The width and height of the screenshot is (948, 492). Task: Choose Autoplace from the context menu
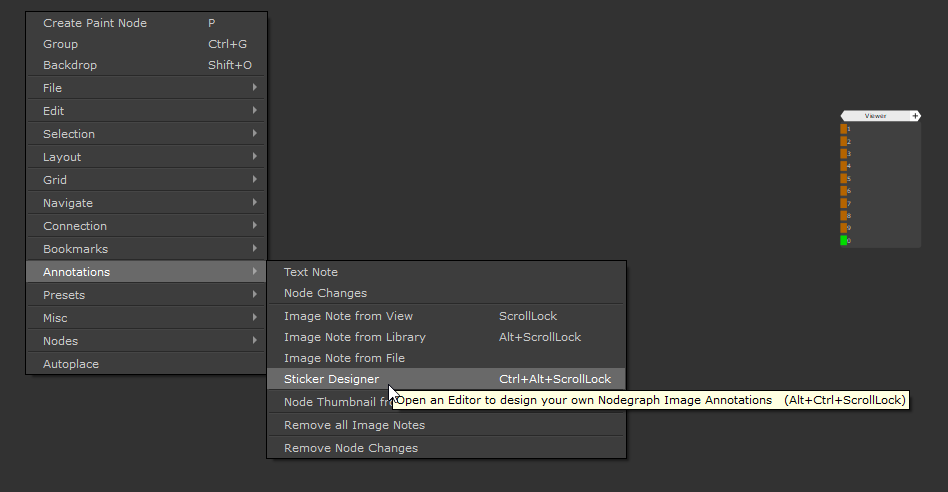click(71, 364)
